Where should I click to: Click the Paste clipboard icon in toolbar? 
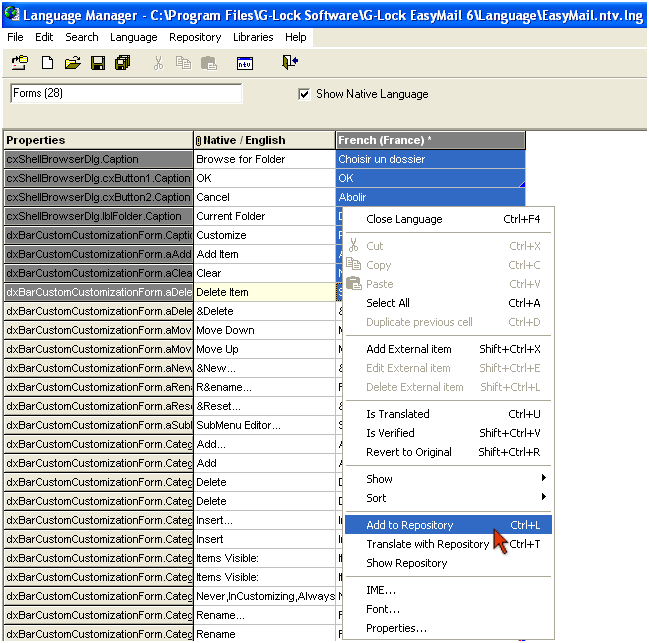point(209,63)
